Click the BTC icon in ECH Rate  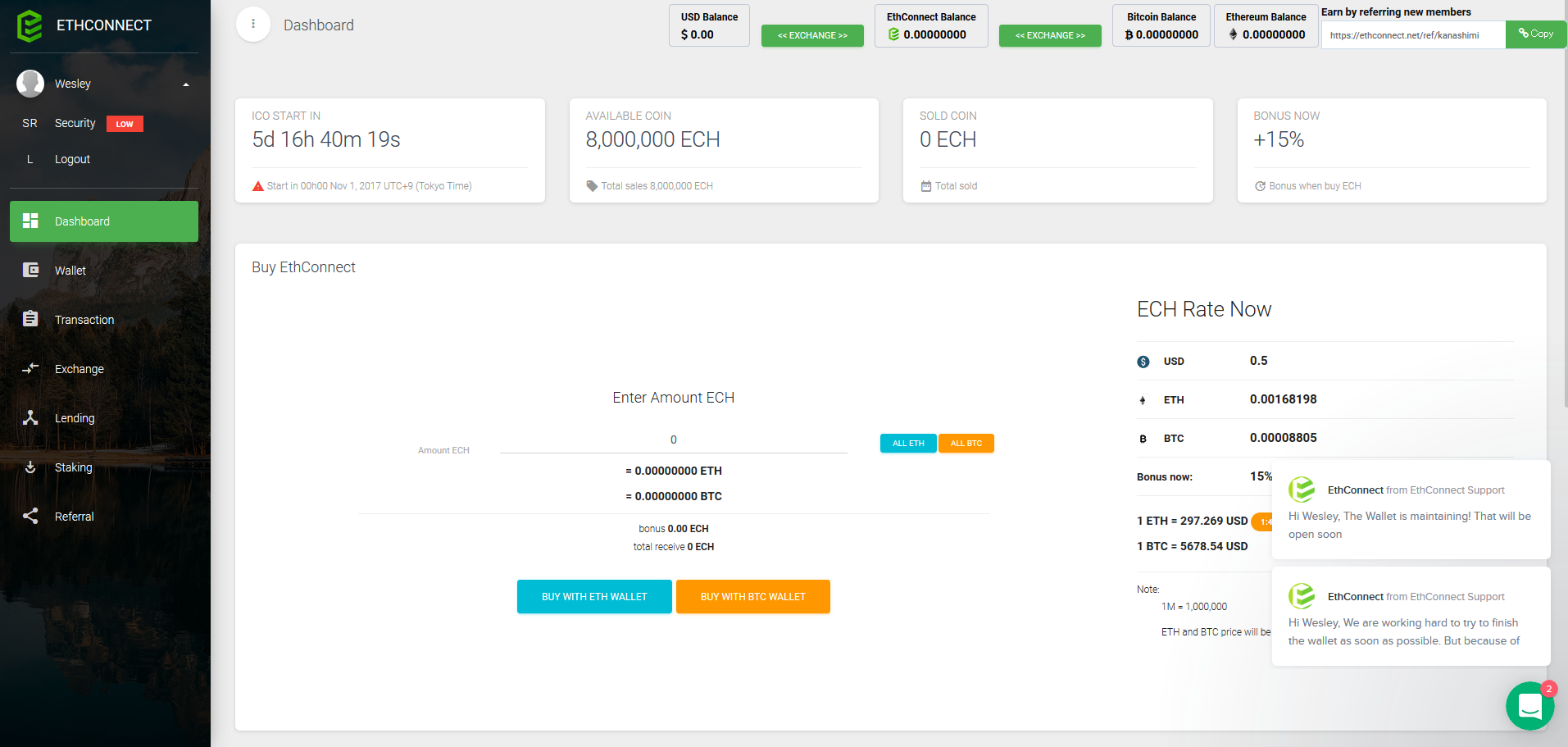pyautogui.click(x=1143, y=439)
